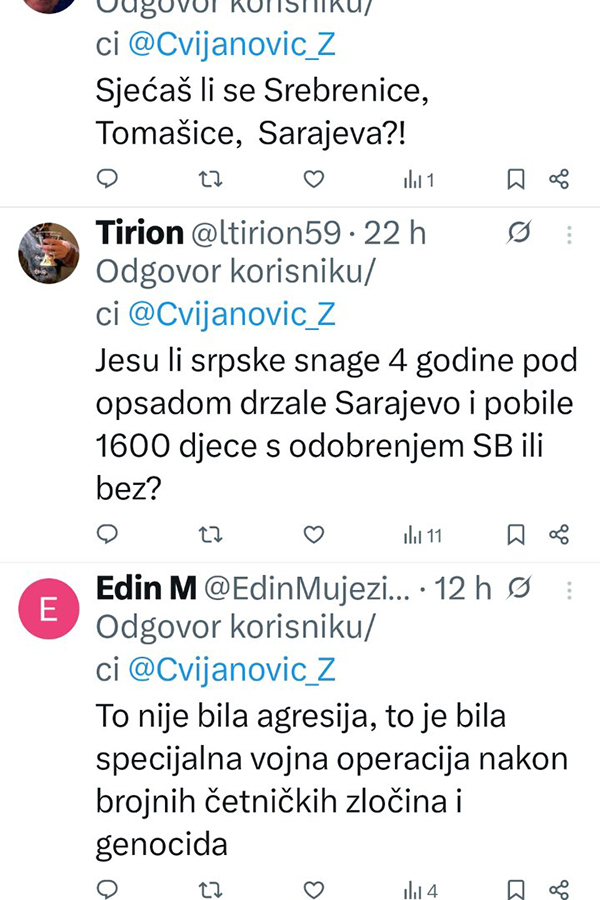This screenshot has height=900, width=600.
Task: Reply to the Srebrenice tweet
Action: click(108, 180)
